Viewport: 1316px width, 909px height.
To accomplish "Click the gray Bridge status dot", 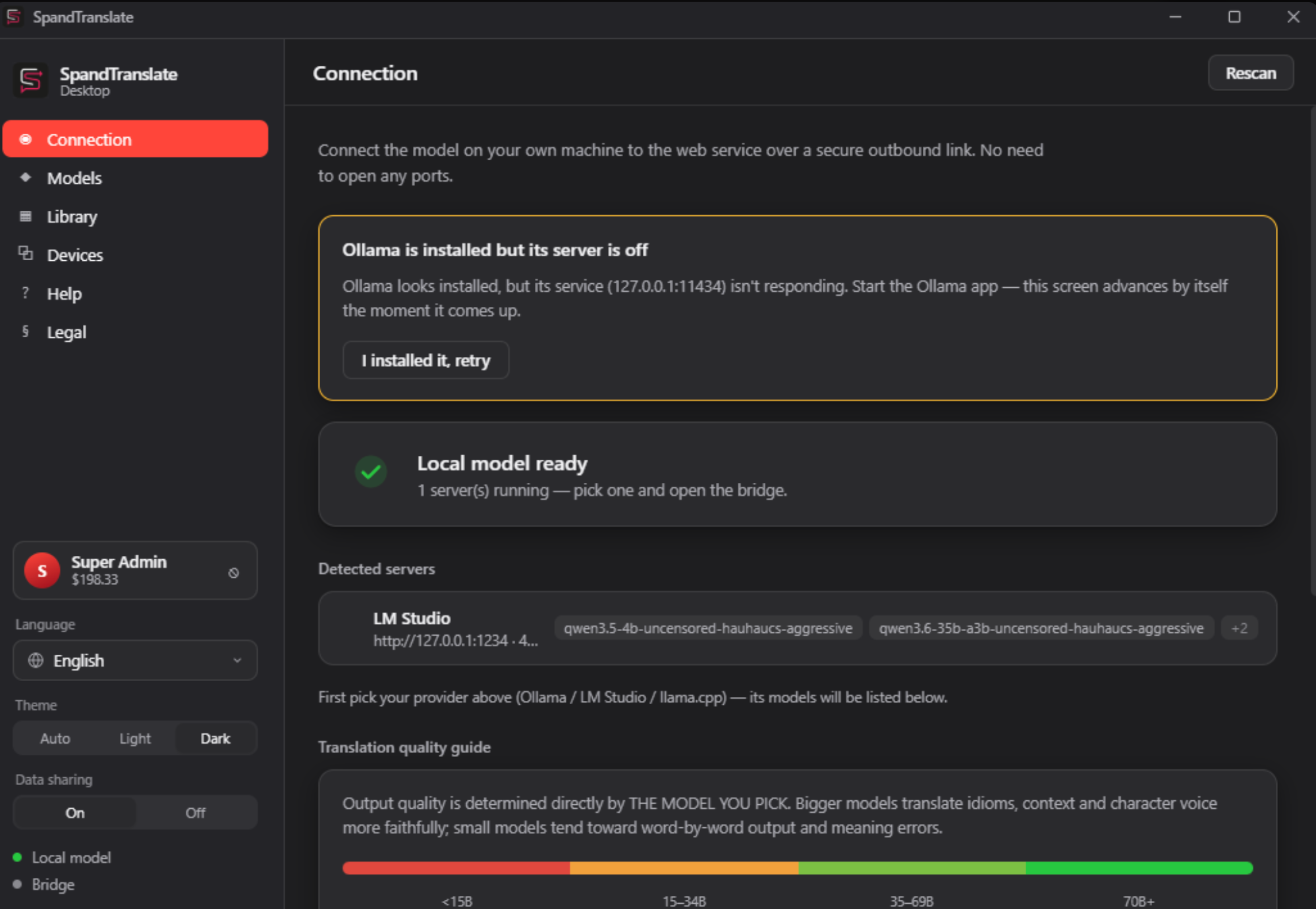I will (17, 885).
